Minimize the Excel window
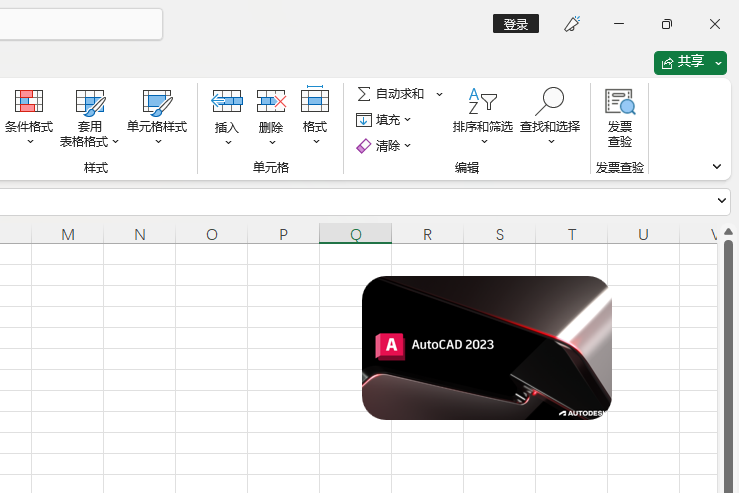 pos(619,24)
